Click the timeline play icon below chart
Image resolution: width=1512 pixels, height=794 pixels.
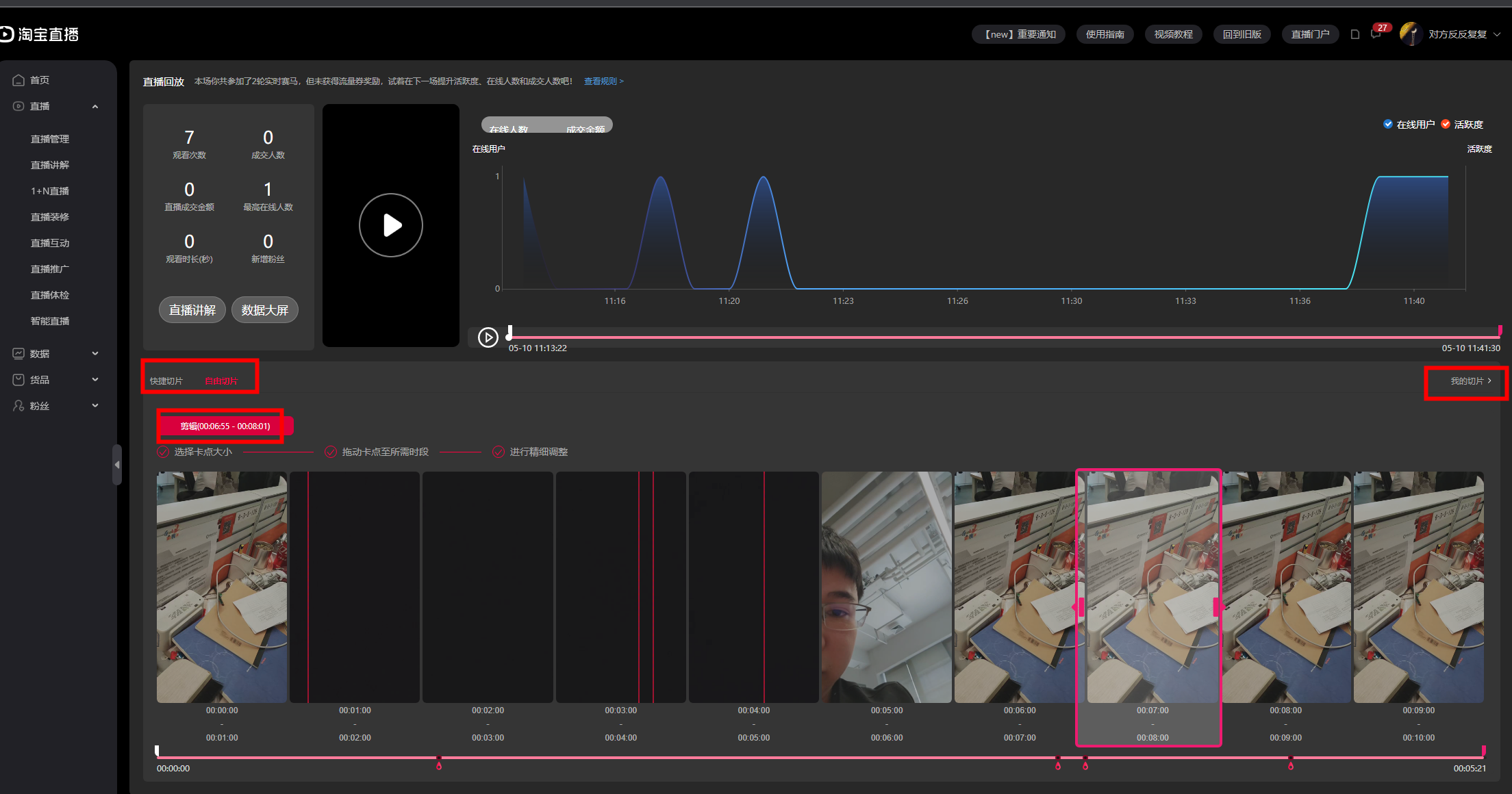pyautogui.click(x=488, y=337)
